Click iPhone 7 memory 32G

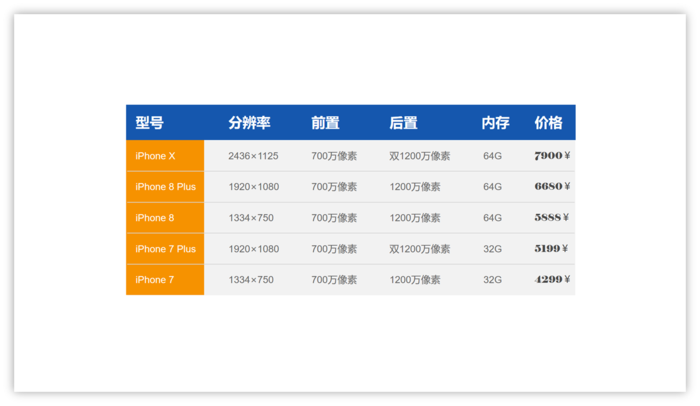tap(492, 280)
